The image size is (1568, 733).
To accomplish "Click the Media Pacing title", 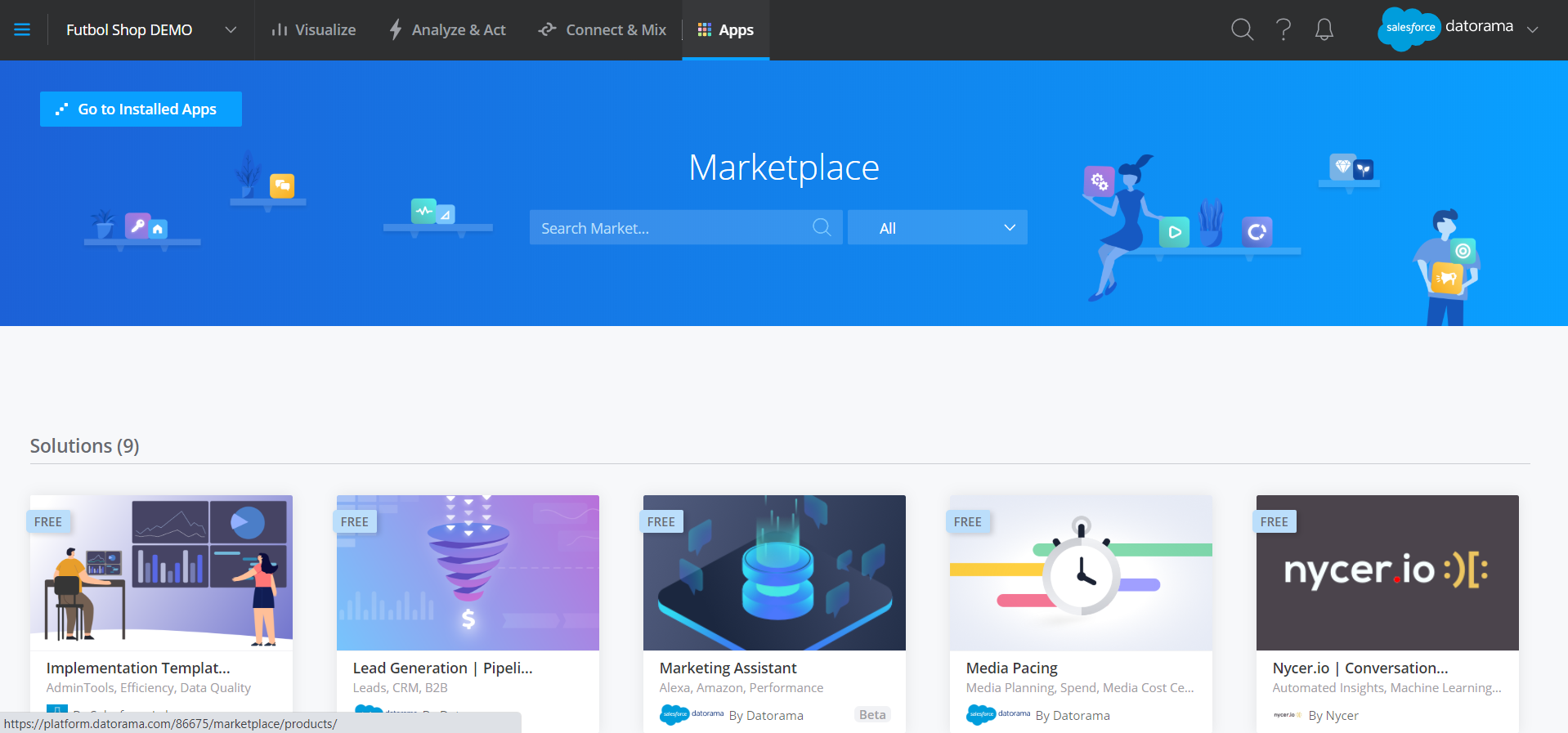I will (x=1012, y=668).
